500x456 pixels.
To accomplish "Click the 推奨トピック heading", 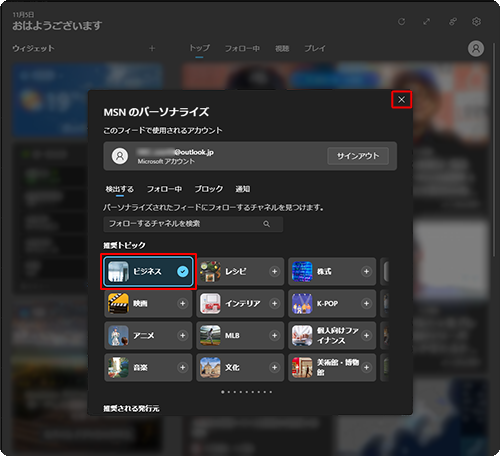I will tap(124, 245).
